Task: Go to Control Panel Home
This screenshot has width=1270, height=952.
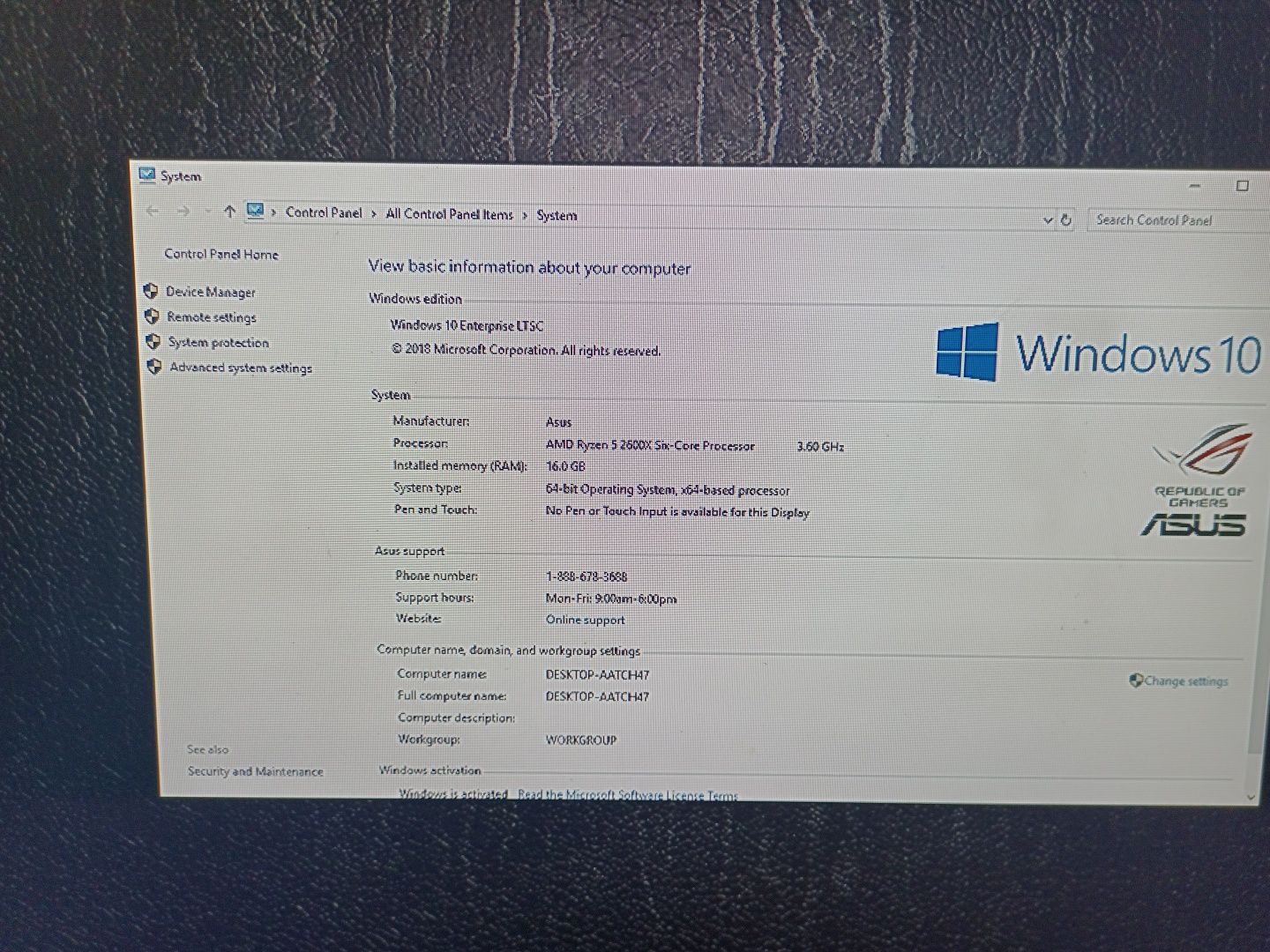Action: [x=221, y=254]
